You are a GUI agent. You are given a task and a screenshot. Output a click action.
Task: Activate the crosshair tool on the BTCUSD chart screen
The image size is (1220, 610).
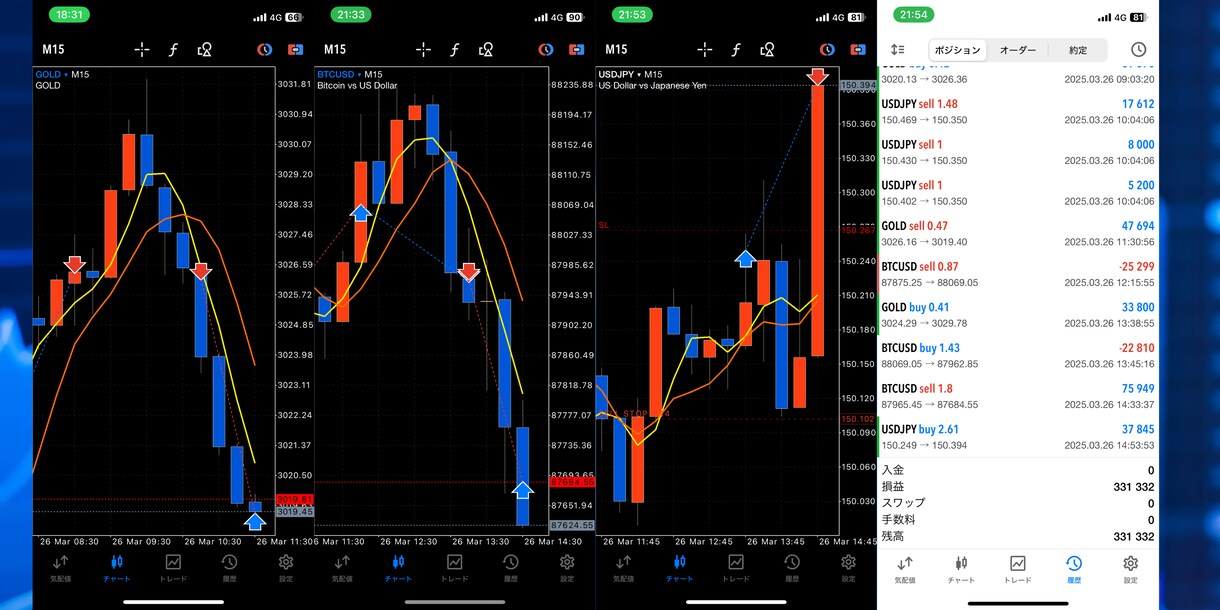pyautogui.click(x=423, y=49)
